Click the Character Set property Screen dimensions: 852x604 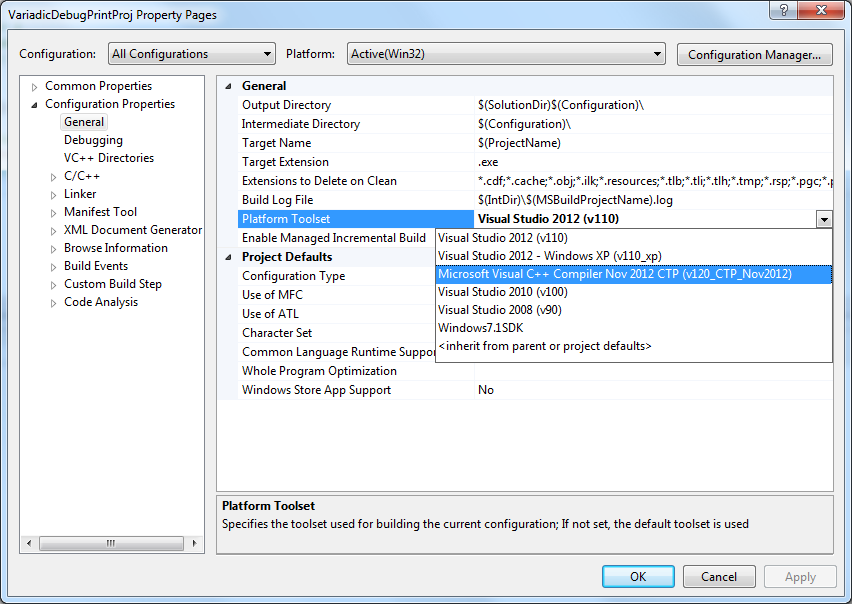coord(337,333)
